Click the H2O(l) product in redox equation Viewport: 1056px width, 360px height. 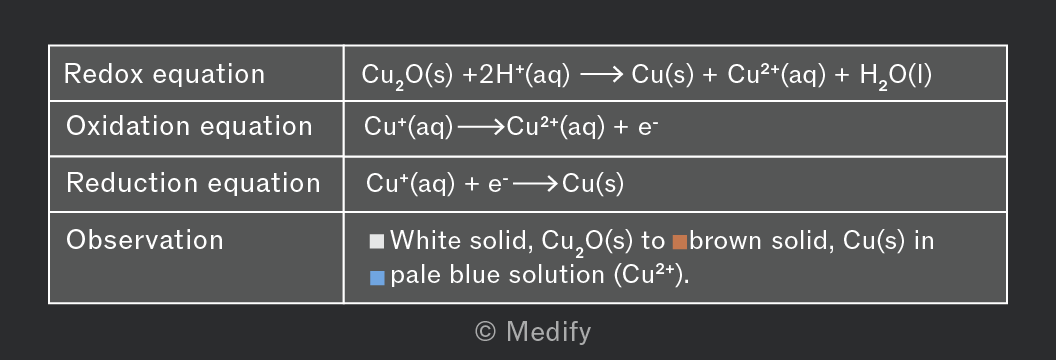point(896,75)
